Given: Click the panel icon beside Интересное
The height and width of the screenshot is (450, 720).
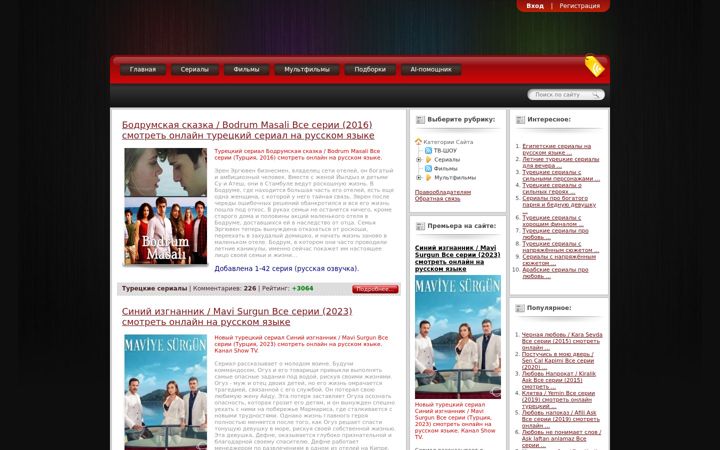Looking at the screenshot, I should coord(520,120).
